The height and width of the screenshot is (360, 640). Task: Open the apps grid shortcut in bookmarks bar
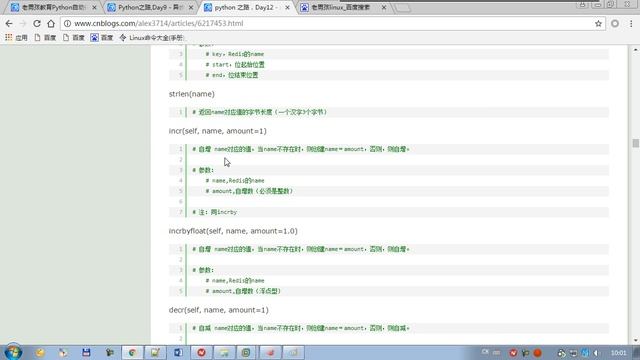pyautogui.click(x=16, y=38)
